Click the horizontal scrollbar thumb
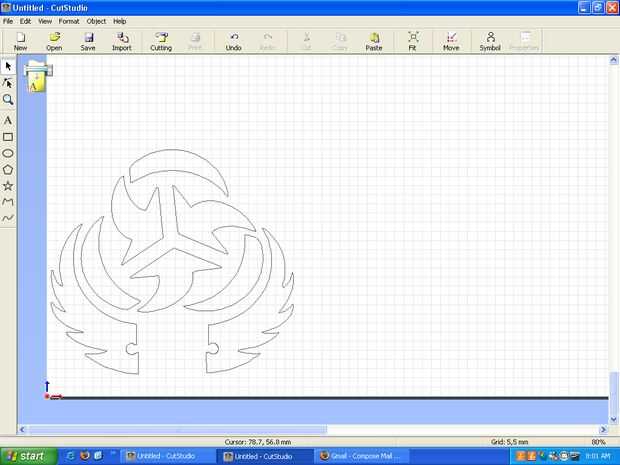 (178, 429)
